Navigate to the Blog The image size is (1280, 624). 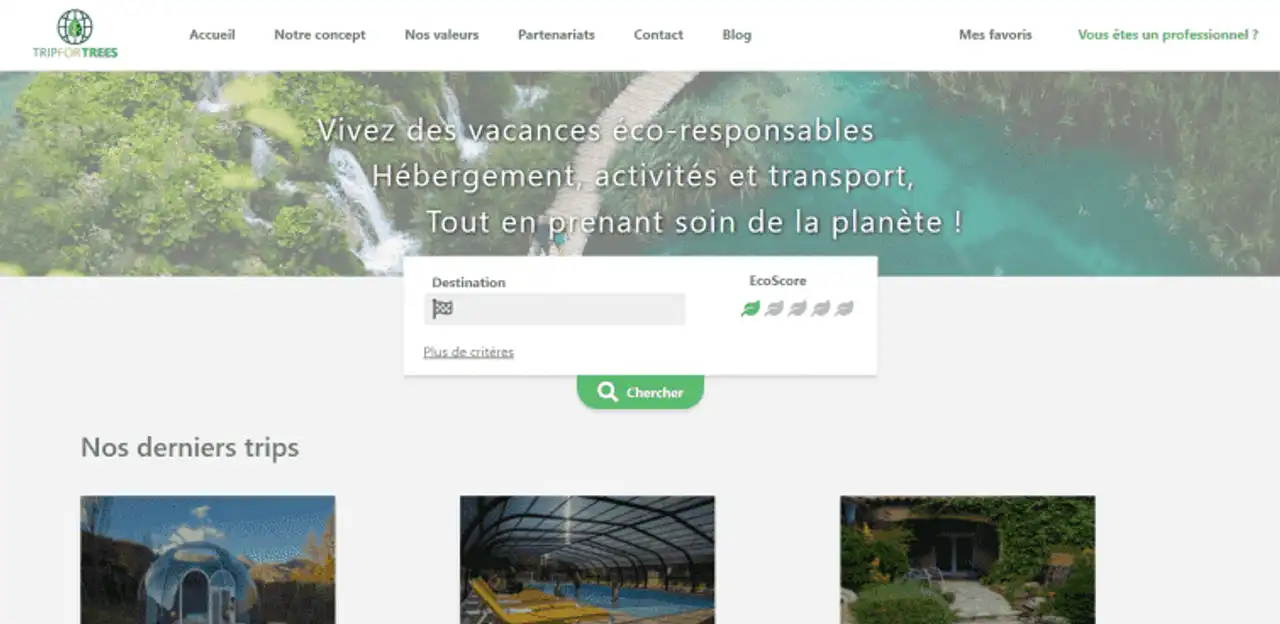(x=737, y=34)
